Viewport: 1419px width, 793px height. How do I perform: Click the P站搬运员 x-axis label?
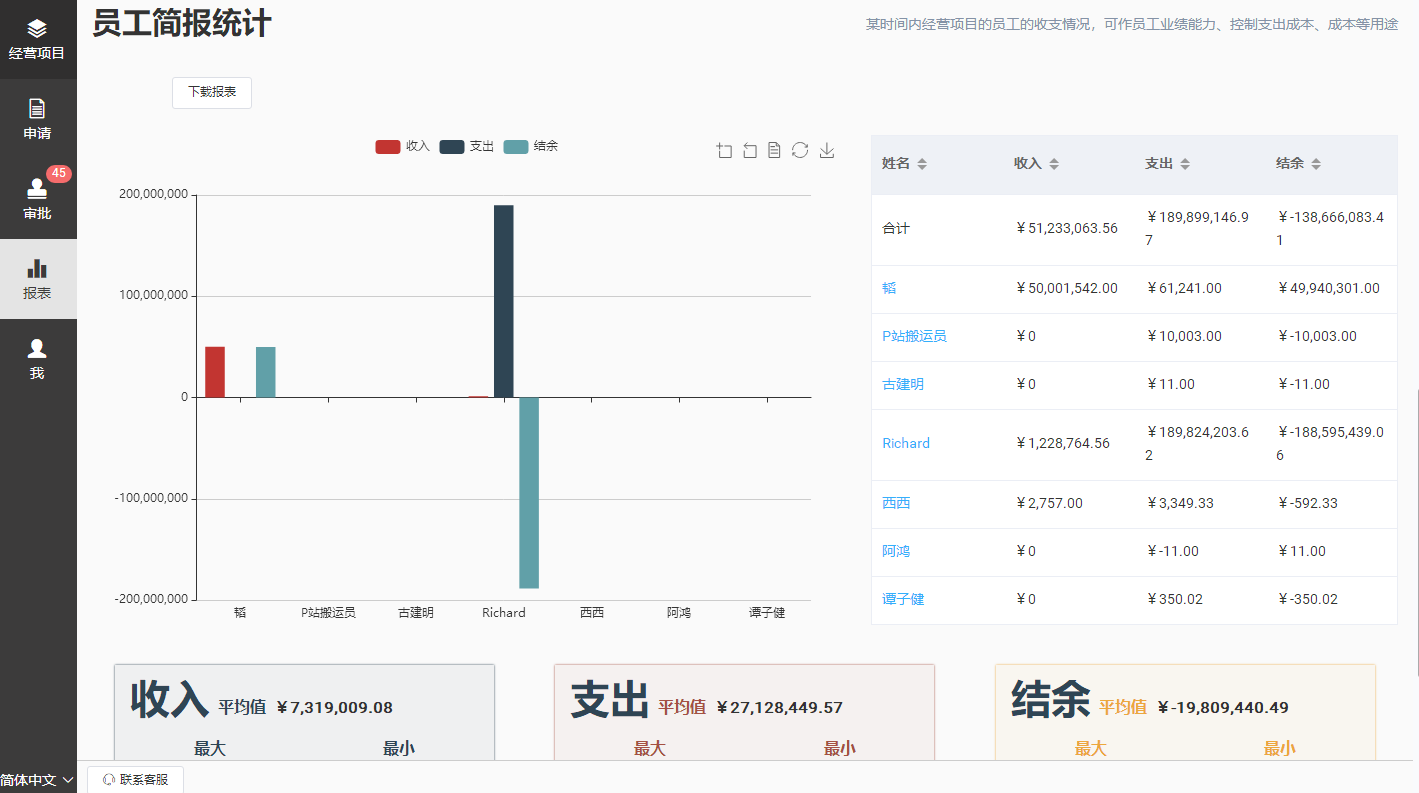pos(328,613)
